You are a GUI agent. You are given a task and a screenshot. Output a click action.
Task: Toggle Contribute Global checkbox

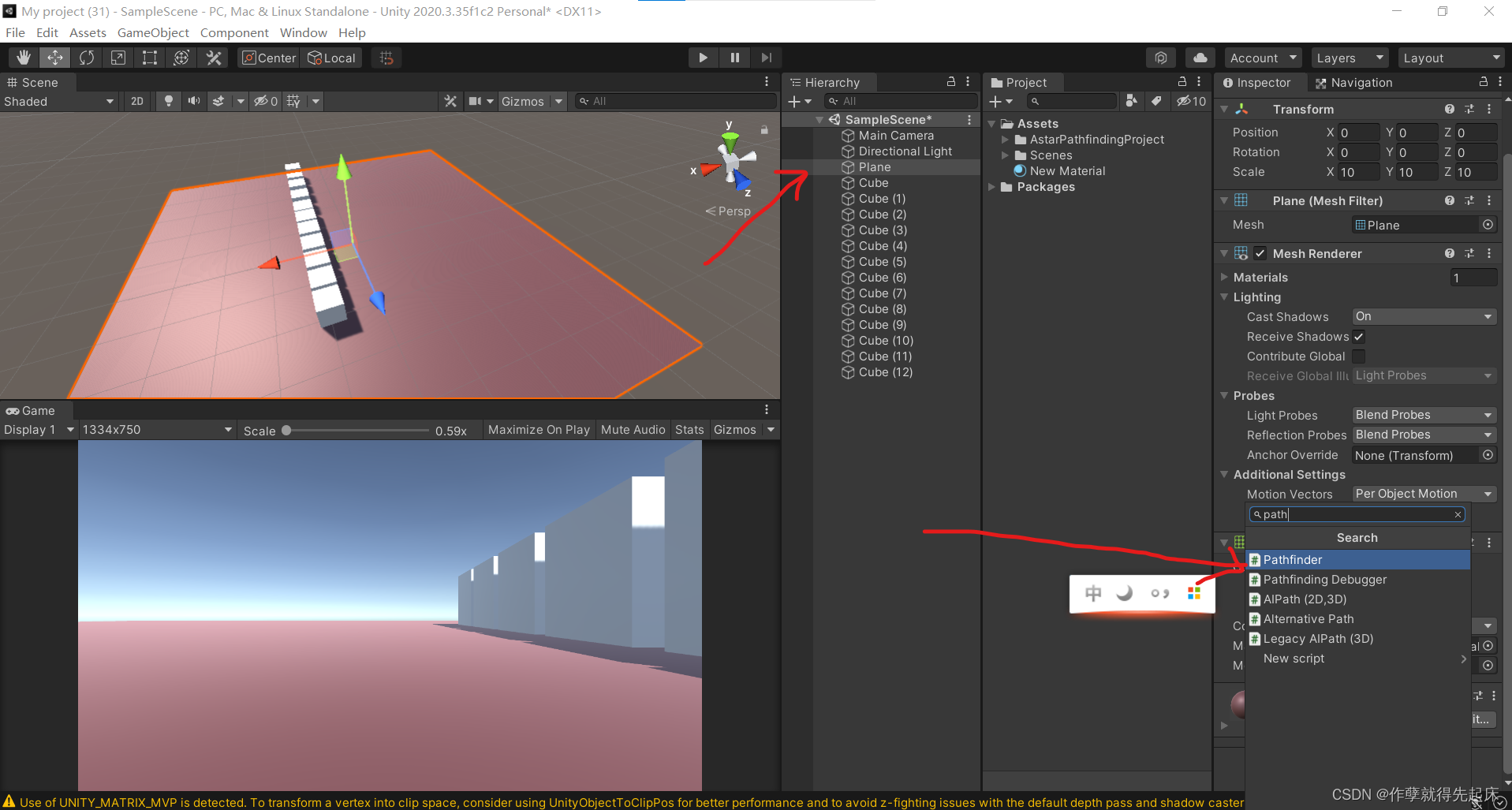point(1358,356)
